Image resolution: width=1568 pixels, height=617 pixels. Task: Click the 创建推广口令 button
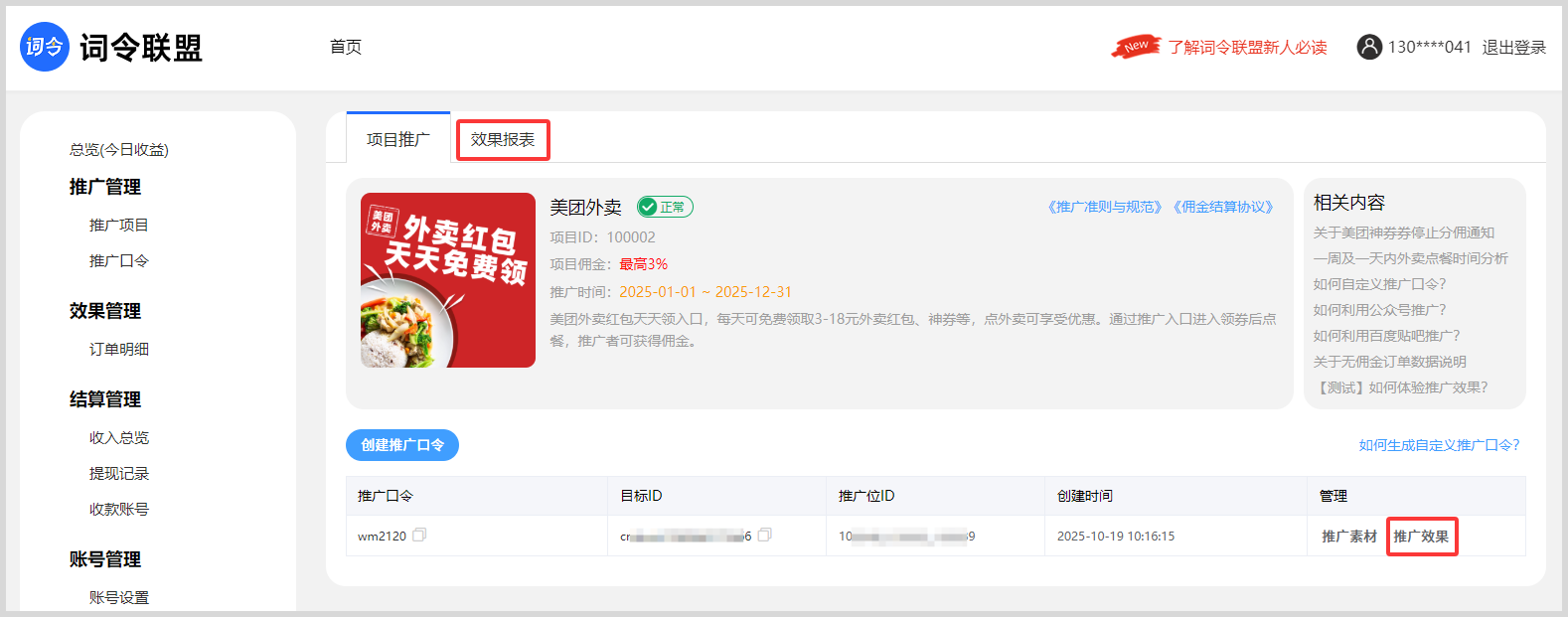[402, 445]
